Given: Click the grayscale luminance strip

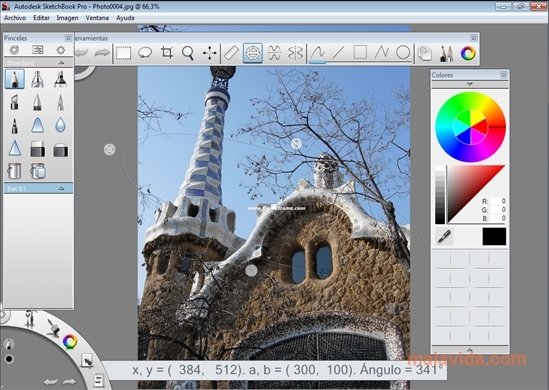Looking at the screenshot, I should tap(440, 195).
